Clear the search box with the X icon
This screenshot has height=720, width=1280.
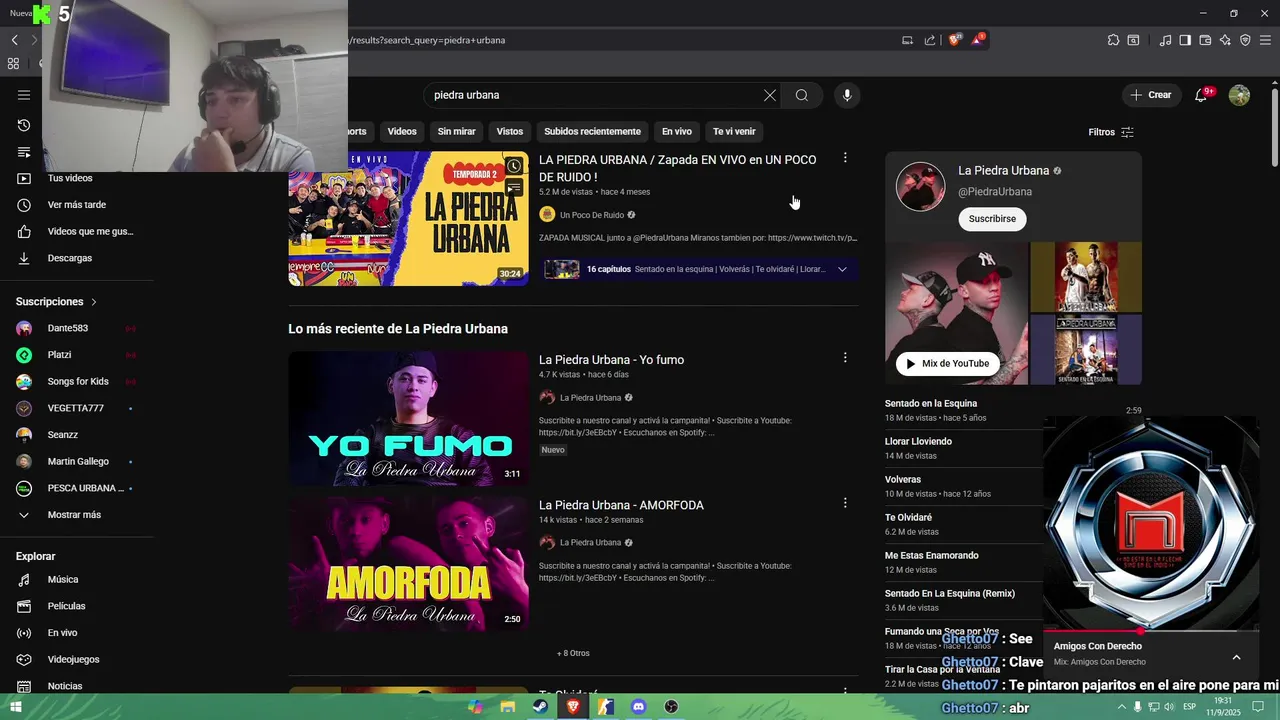[x=770, y=95]
